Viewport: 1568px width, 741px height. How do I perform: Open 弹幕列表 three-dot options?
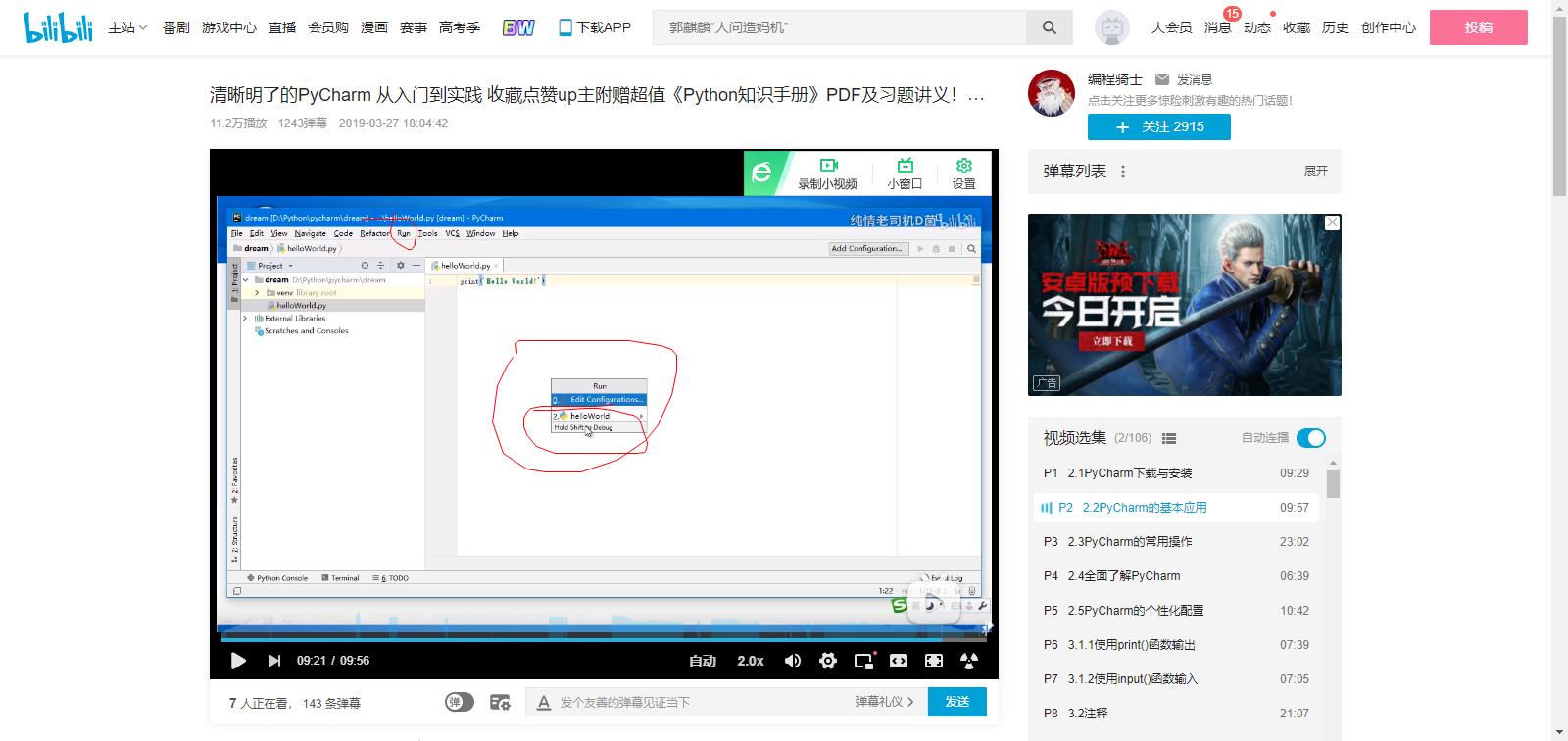point(1123,172)
